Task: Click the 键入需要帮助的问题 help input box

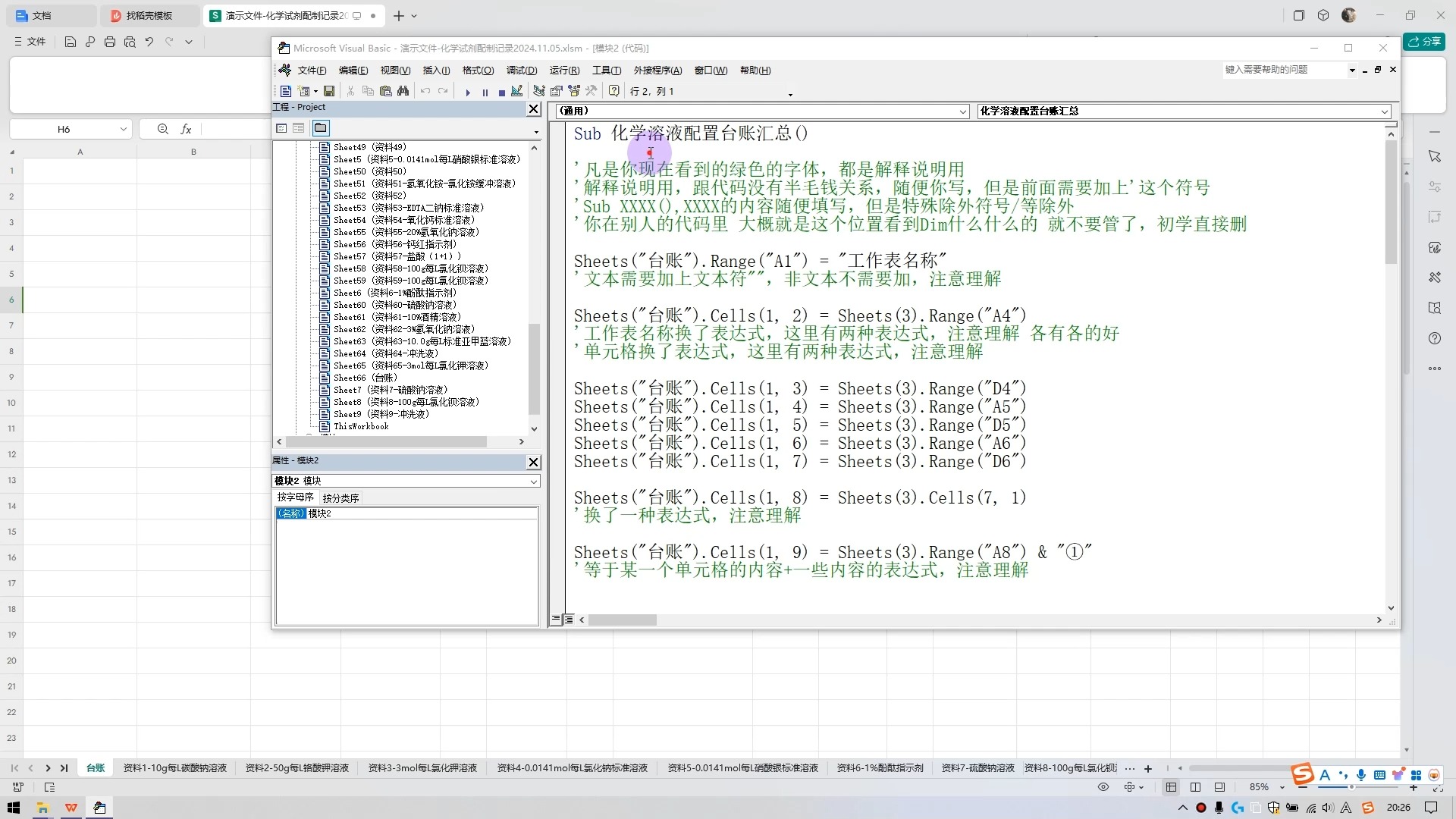Action: pos(1283,70)
